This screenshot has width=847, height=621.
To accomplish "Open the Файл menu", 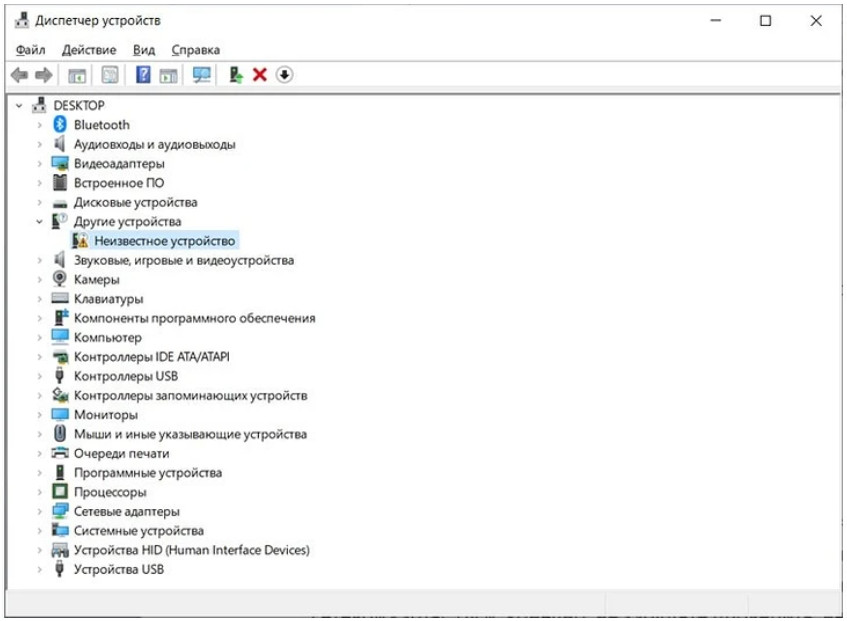I will coord(31,50).
